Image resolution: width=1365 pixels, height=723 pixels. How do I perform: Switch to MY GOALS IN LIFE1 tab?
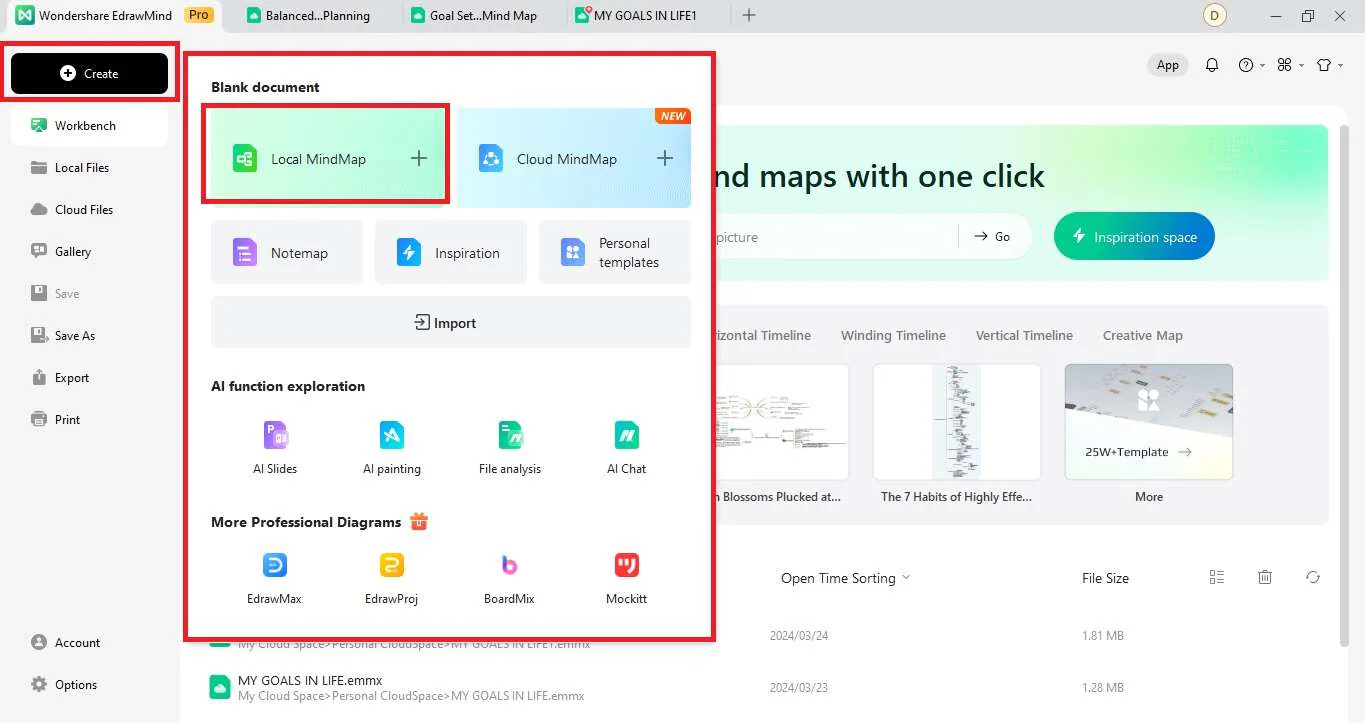point(645,15)
